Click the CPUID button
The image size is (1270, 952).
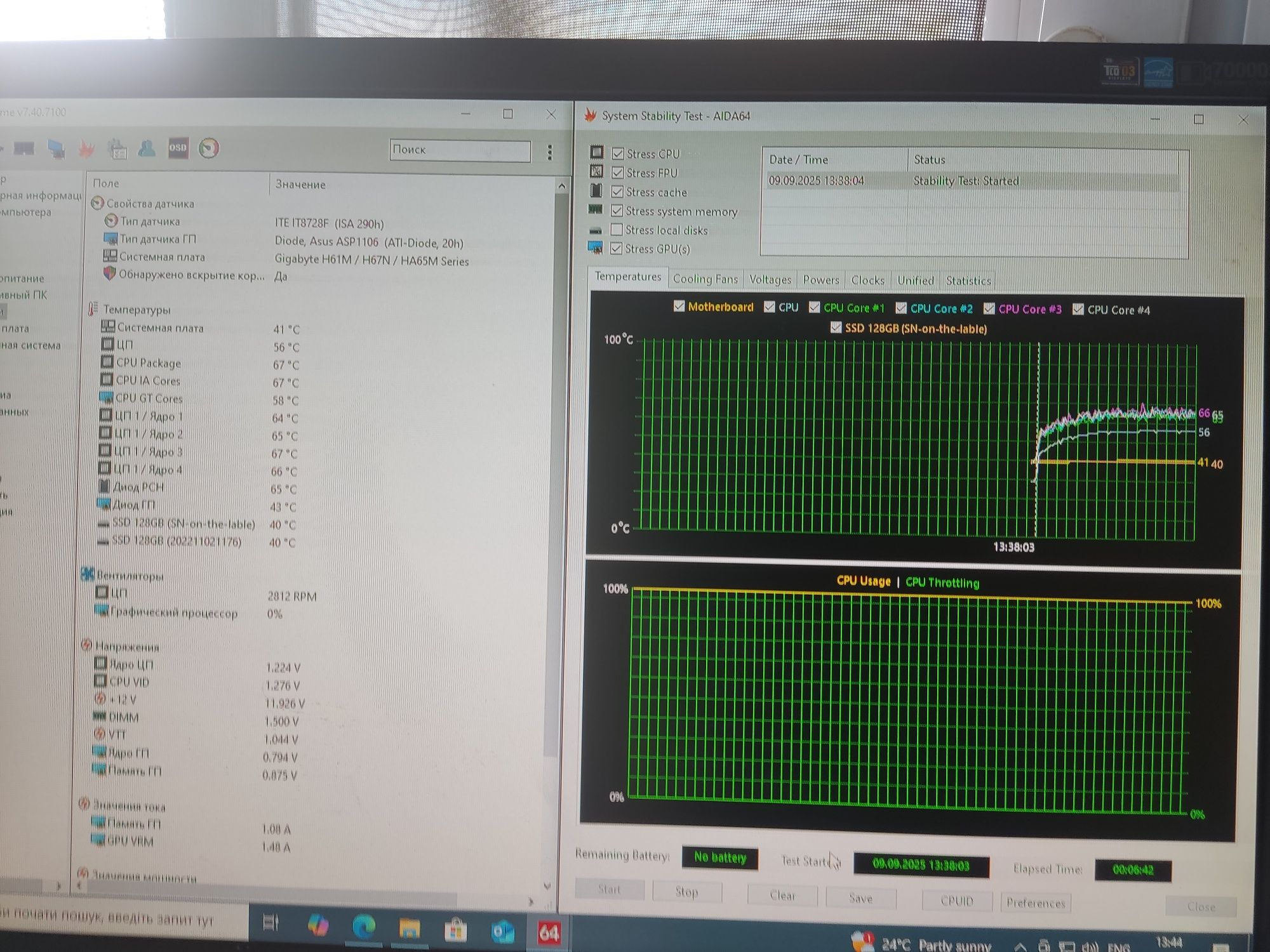pyautogui.click(x=957, y=901)
